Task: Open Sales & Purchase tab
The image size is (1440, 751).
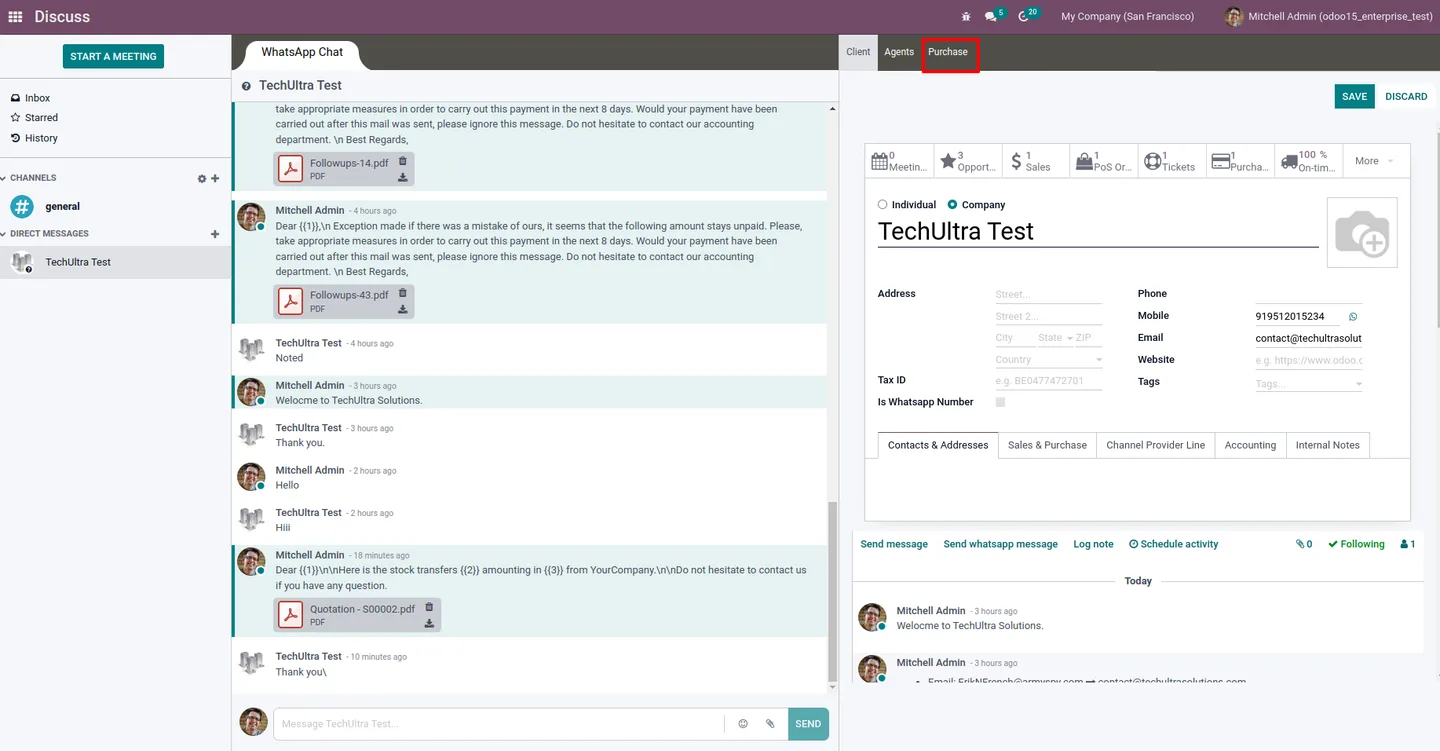Action: [x=1047, y=445]
